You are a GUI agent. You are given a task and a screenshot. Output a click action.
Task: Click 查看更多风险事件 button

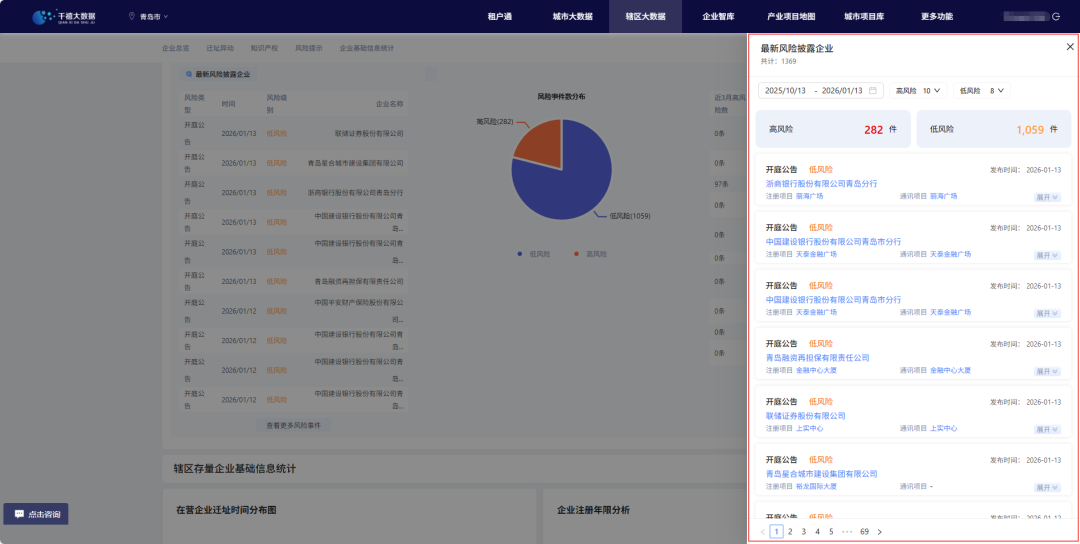point(293,426)
